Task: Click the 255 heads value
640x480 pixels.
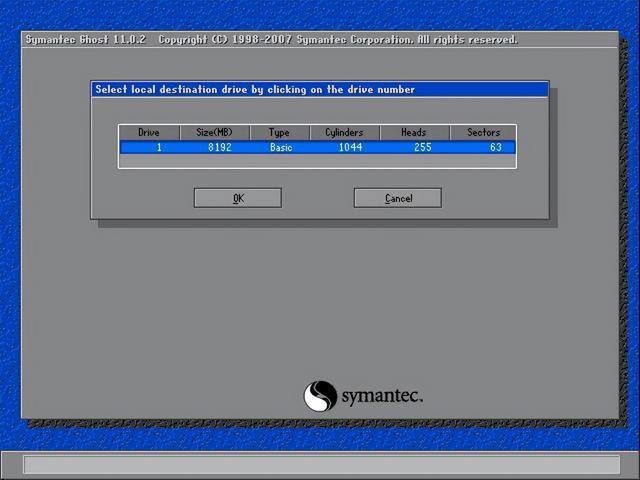Action: [422, 147]
